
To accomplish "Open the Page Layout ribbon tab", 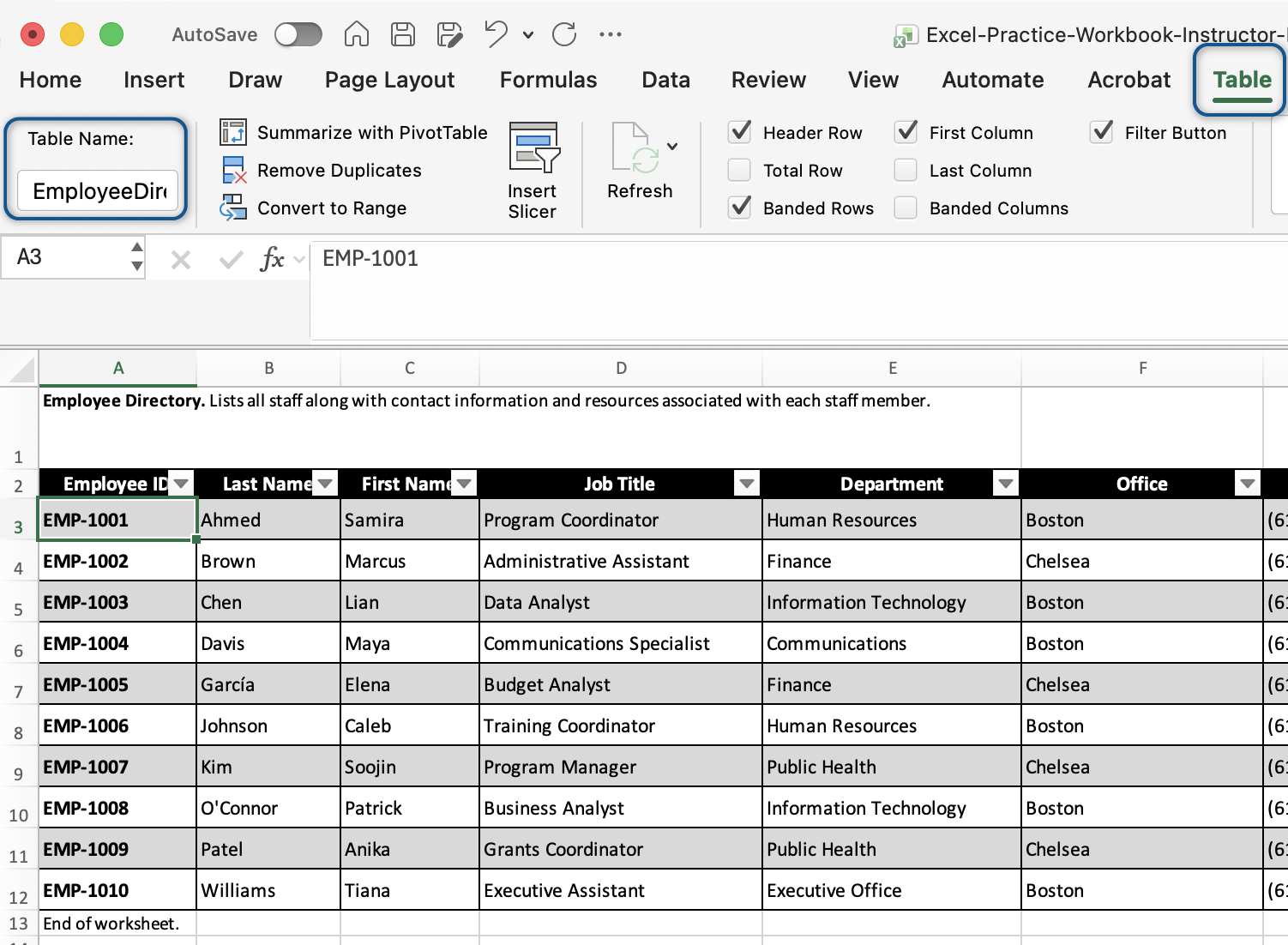I will pos(390,80).
